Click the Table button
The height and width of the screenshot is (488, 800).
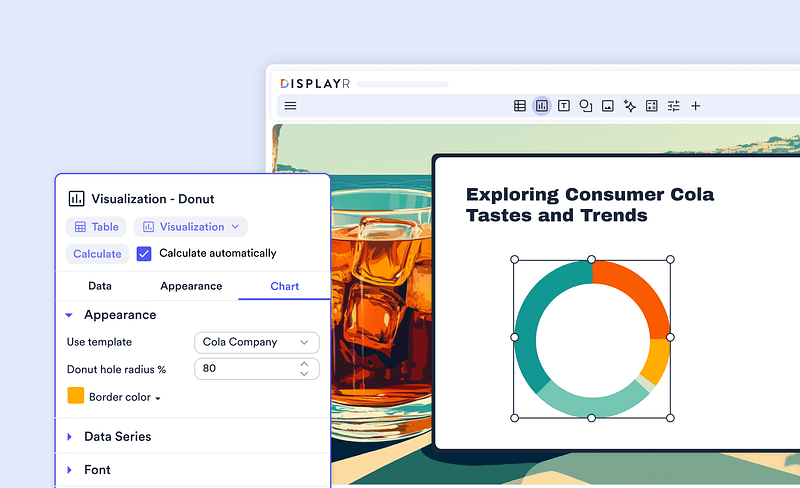96,227
